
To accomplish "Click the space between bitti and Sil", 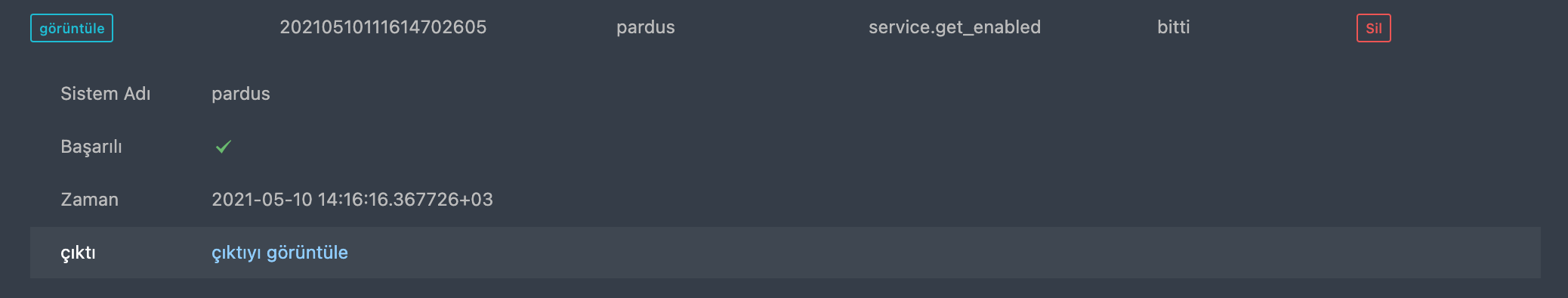I will [x=1273, y=28].
